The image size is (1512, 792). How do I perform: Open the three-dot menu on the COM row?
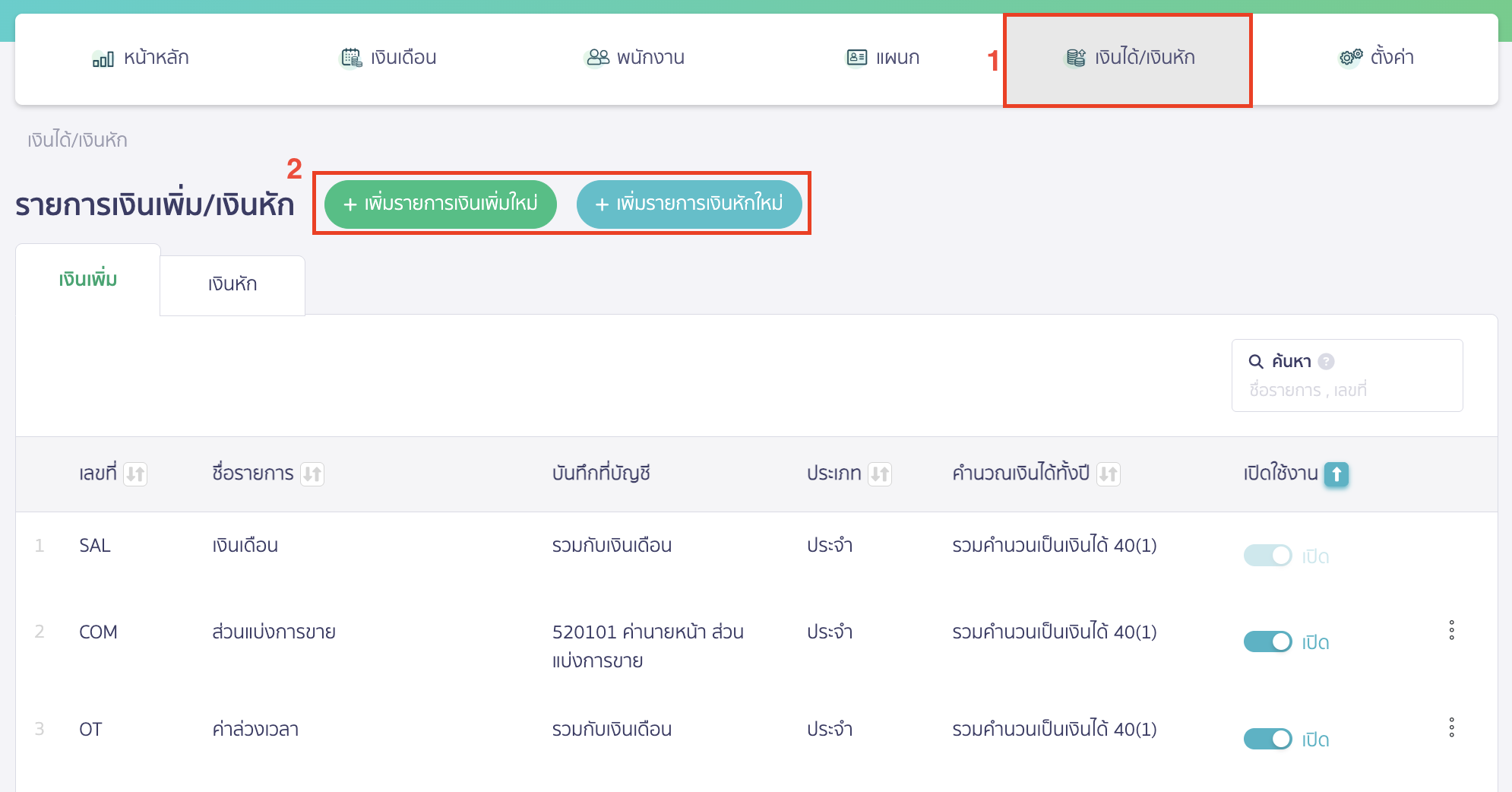[x=1452, y=630]
